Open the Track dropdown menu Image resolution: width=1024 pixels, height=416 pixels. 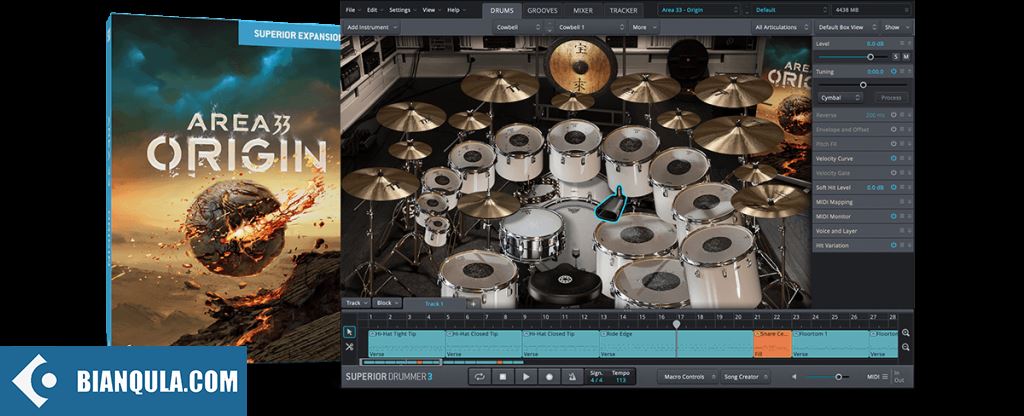click(x=357, y=303)
